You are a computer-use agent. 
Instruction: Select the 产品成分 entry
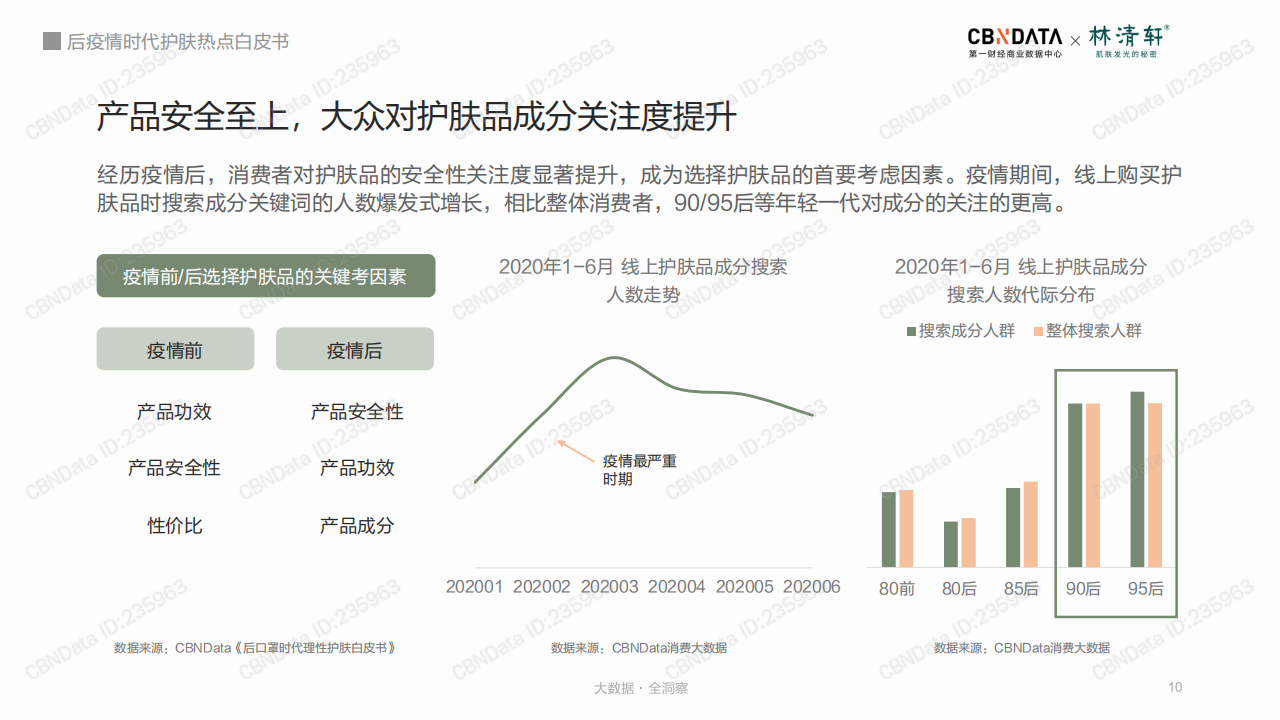[x=357, y=525]
